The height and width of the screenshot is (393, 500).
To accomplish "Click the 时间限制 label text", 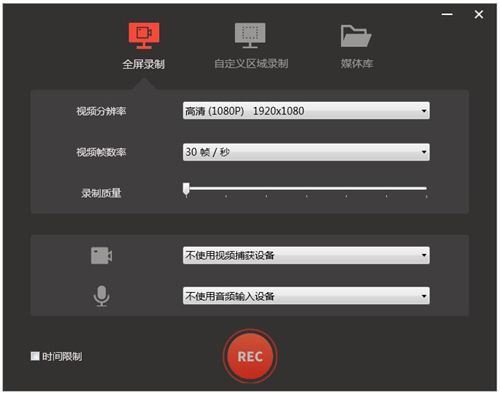I will (x=62, y=357).
